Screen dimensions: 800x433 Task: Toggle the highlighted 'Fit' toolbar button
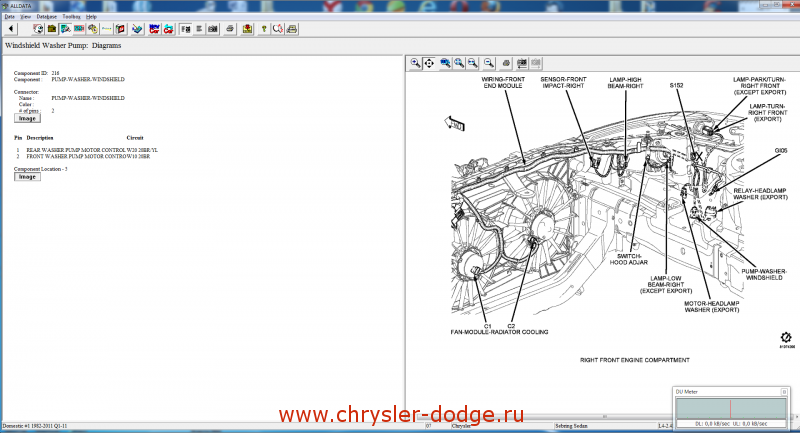(185, 29)
